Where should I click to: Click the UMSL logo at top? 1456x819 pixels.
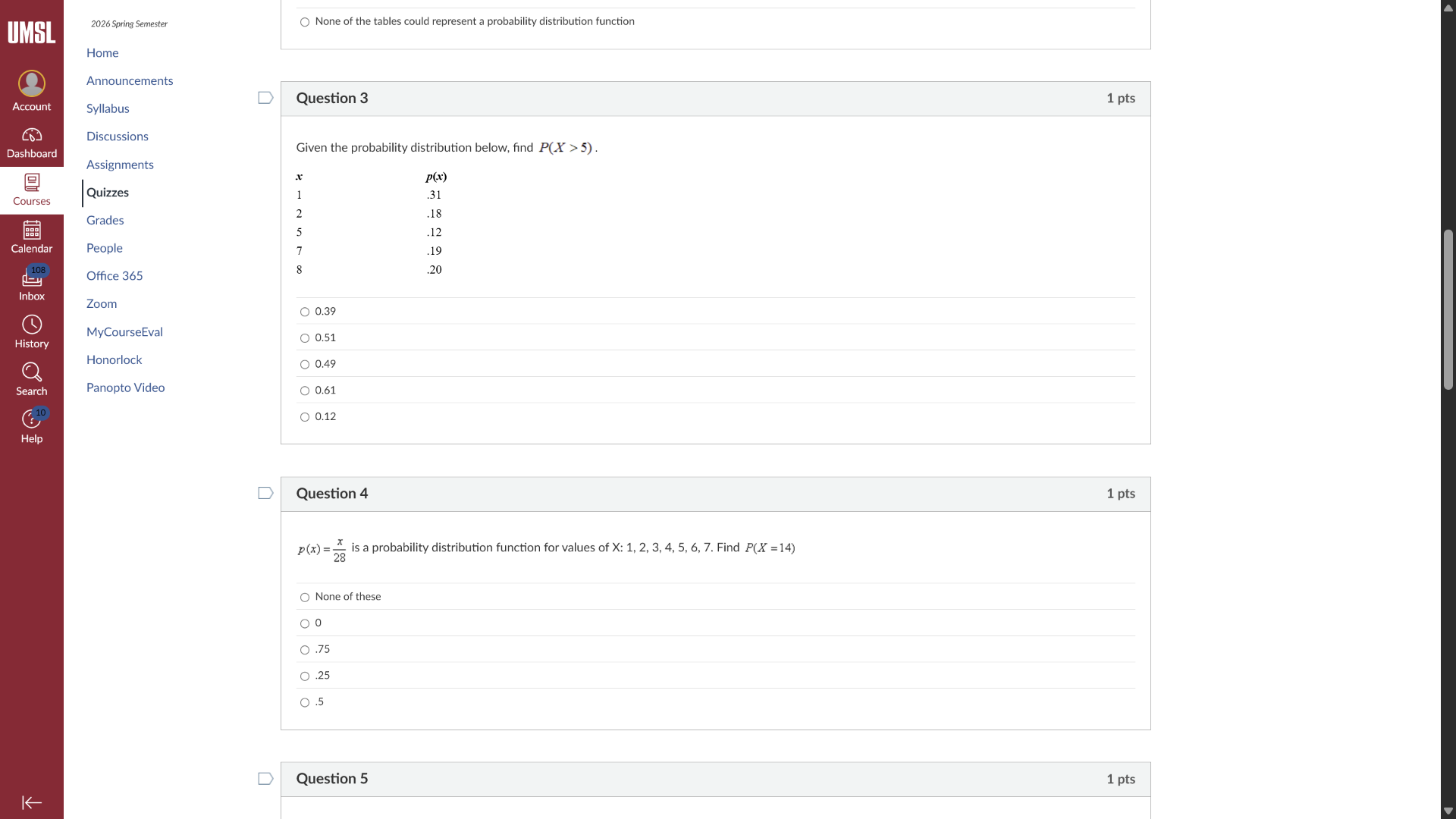[31, 33]
